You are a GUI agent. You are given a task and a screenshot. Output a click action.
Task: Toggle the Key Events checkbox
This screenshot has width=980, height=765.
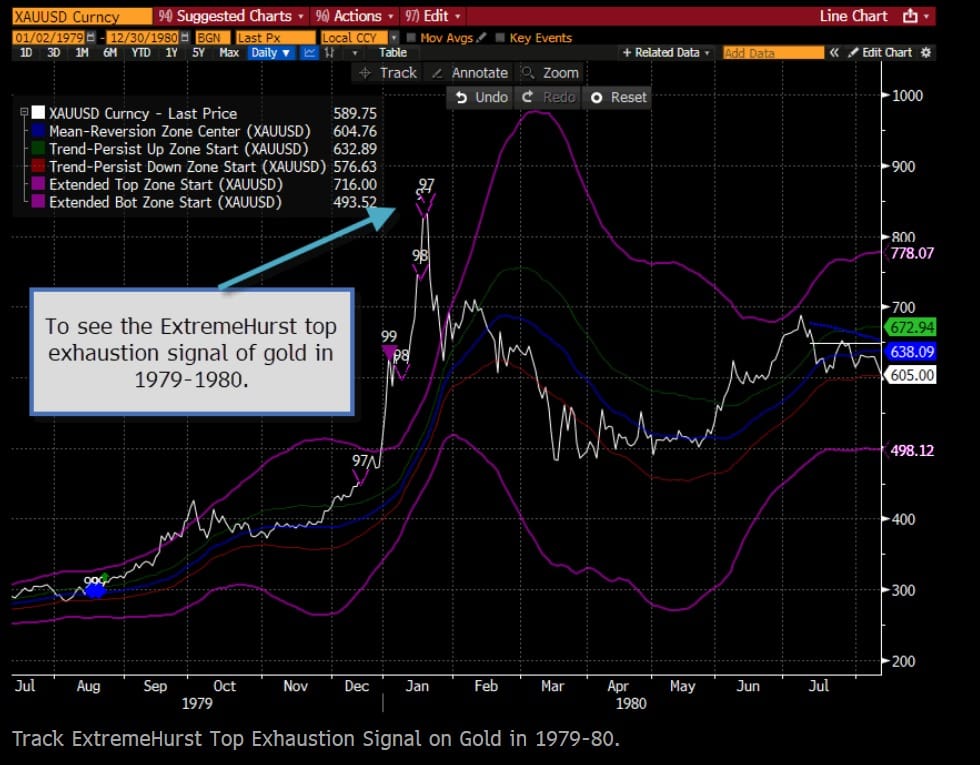point(500,37)
